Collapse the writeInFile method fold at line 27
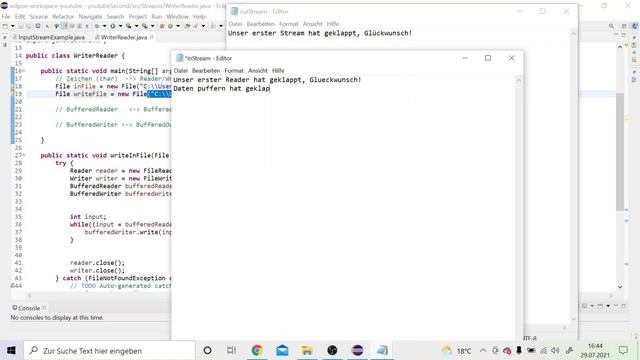The image size is (640, 360). click(24, 155)
